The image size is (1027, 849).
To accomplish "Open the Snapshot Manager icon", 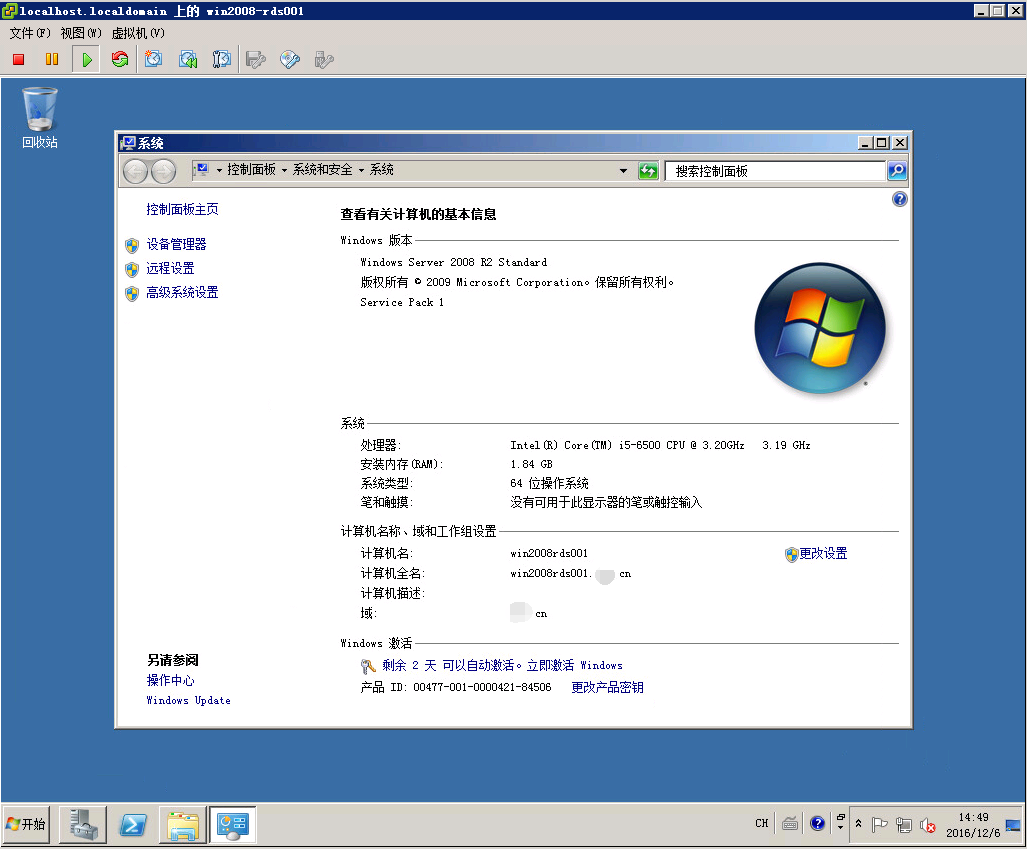I will click(x=222, y=60).
